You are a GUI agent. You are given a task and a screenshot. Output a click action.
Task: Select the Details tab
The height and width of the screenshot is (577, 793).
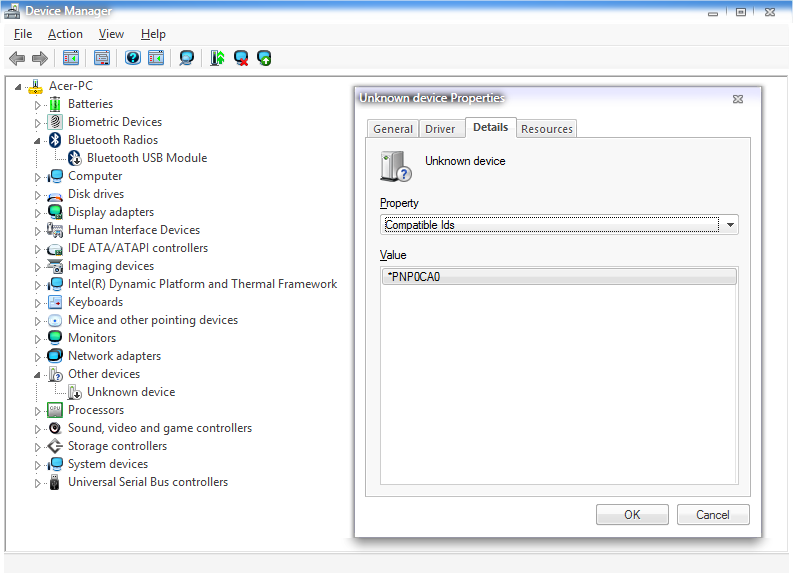[x=491, y=127]
